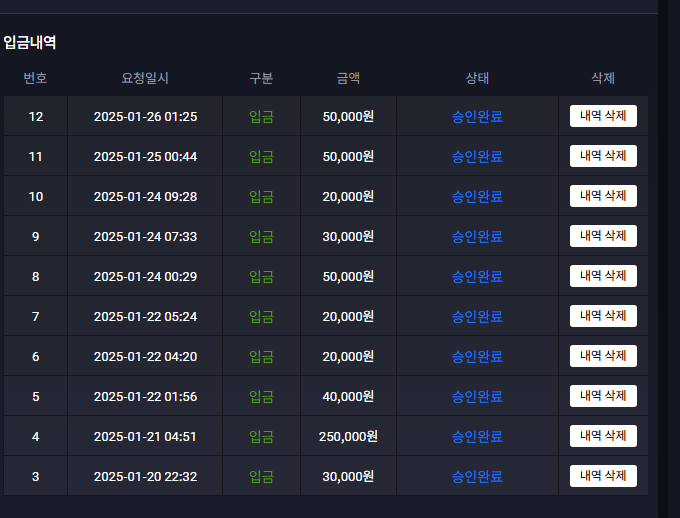The height and width of the screenshot is (518, 680).
Task: Select the 승인완료 status in row 7
Action: [477, 316]
